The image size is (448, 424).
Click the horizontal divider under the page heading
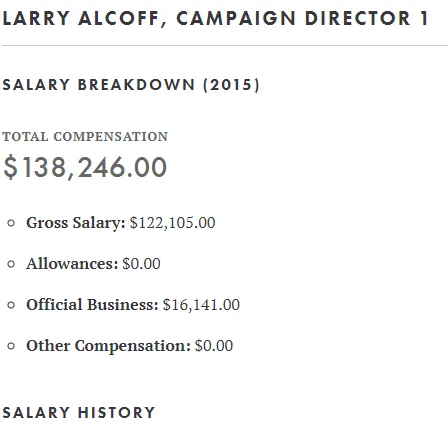[x=225, y=45]
